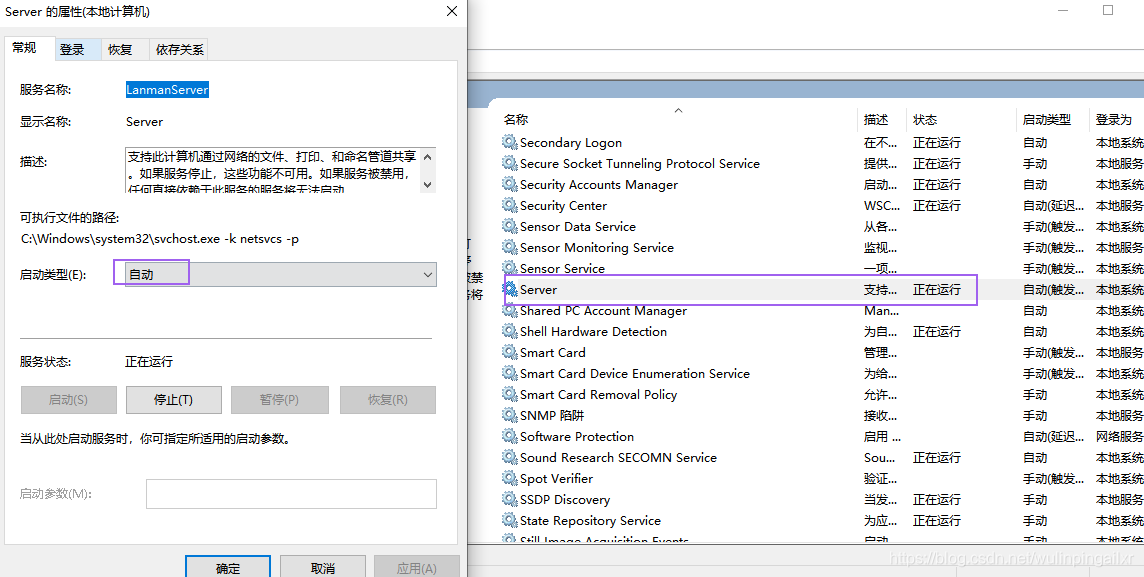This screenshot has width=1144, height=577.
Task: Maximize the Services window
Action: coord(1108,10)
